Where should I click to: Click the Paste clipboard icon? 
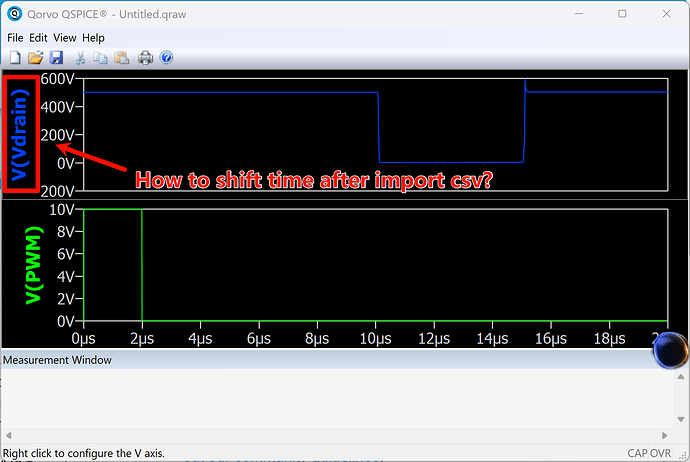tap(122, 58)
